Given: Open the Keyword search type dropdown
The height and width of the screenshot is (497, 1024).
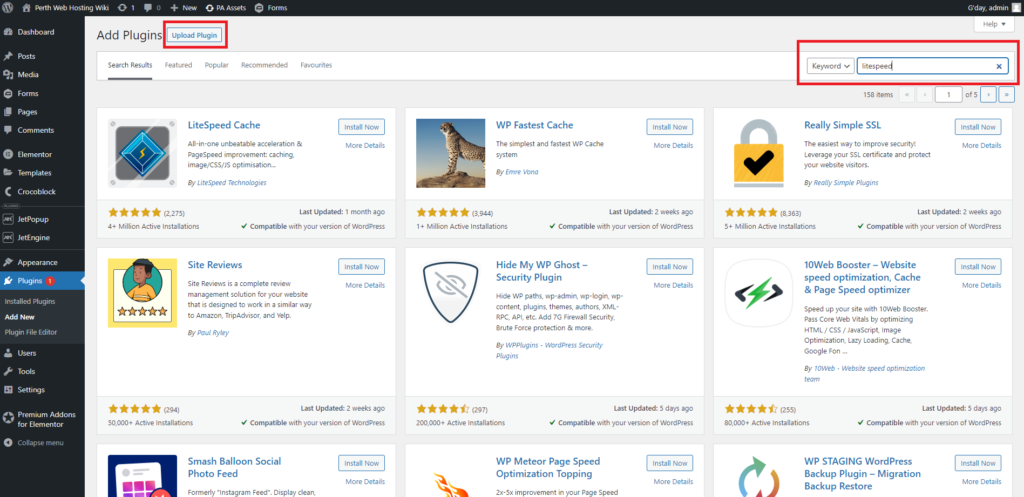Looking at the screenshot, I should click(x=831, y=66).
